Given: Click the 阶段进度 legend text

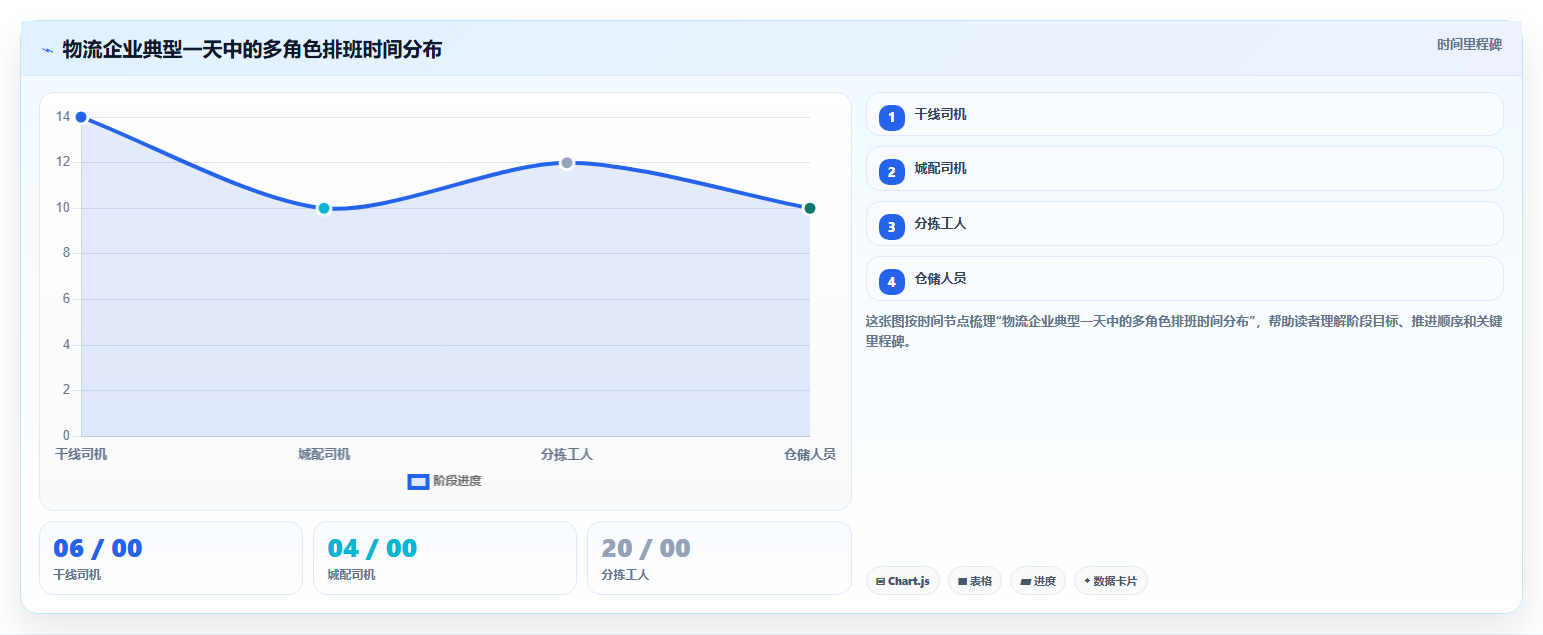Looking at the screenshot, I should click(457, 482).
